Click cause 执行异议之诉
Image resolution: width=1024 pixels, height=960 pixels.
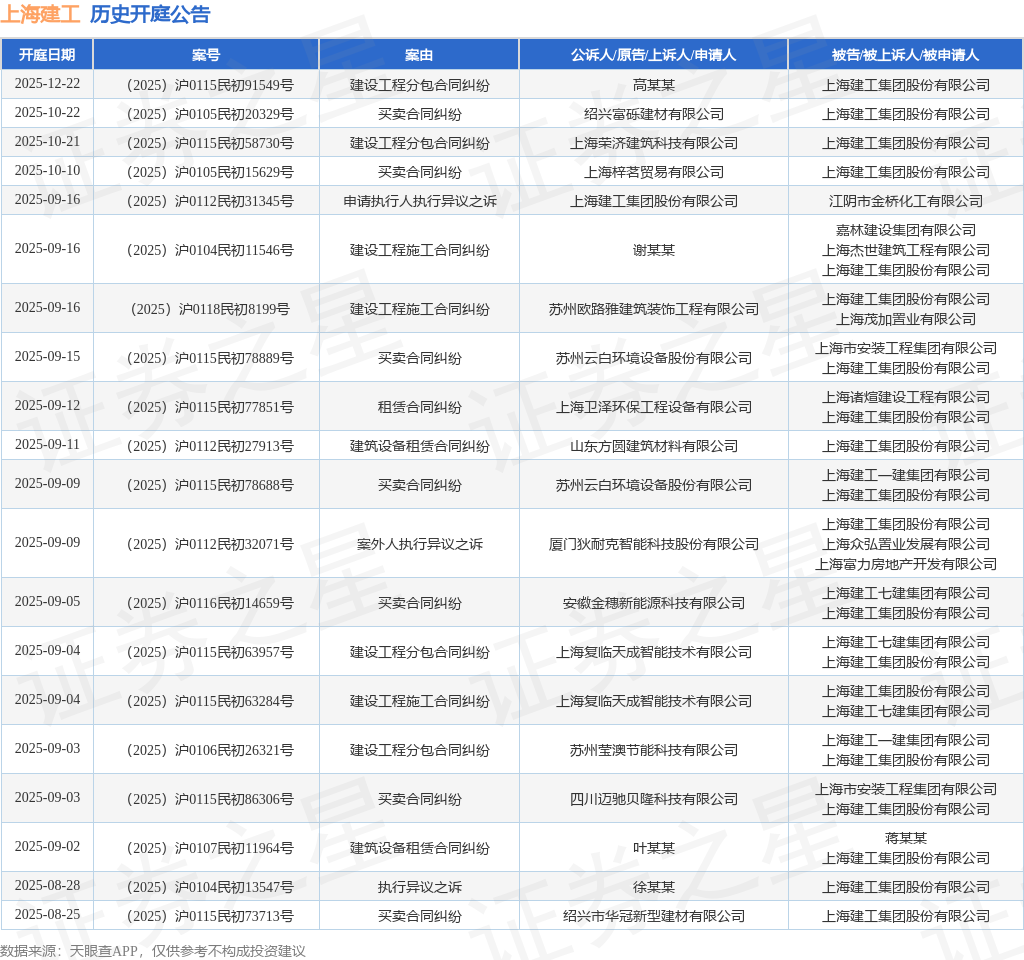[x=419, y=887]
